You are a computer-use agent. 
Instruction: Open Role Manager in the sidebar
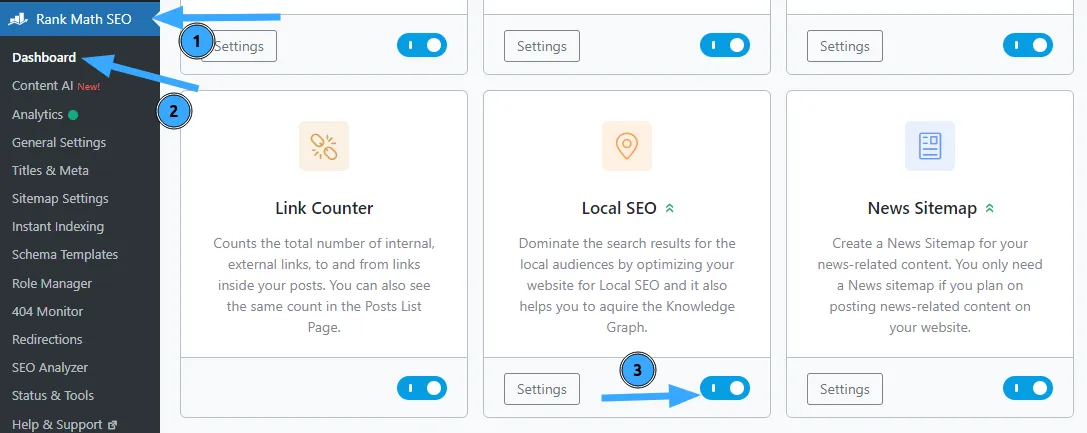[52, 283]
